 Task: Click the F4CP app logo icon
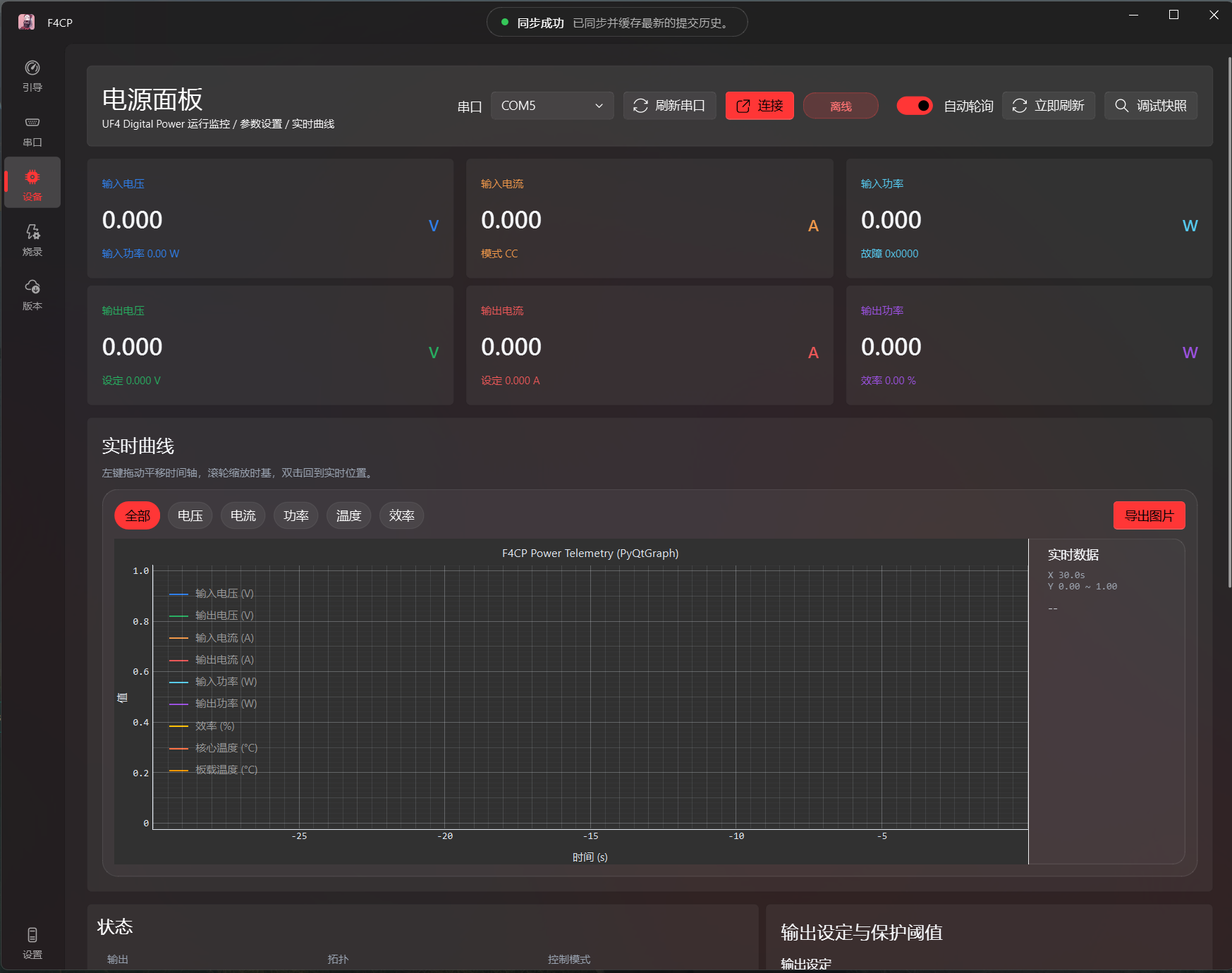pyautogui.click(x=27, y=23)
